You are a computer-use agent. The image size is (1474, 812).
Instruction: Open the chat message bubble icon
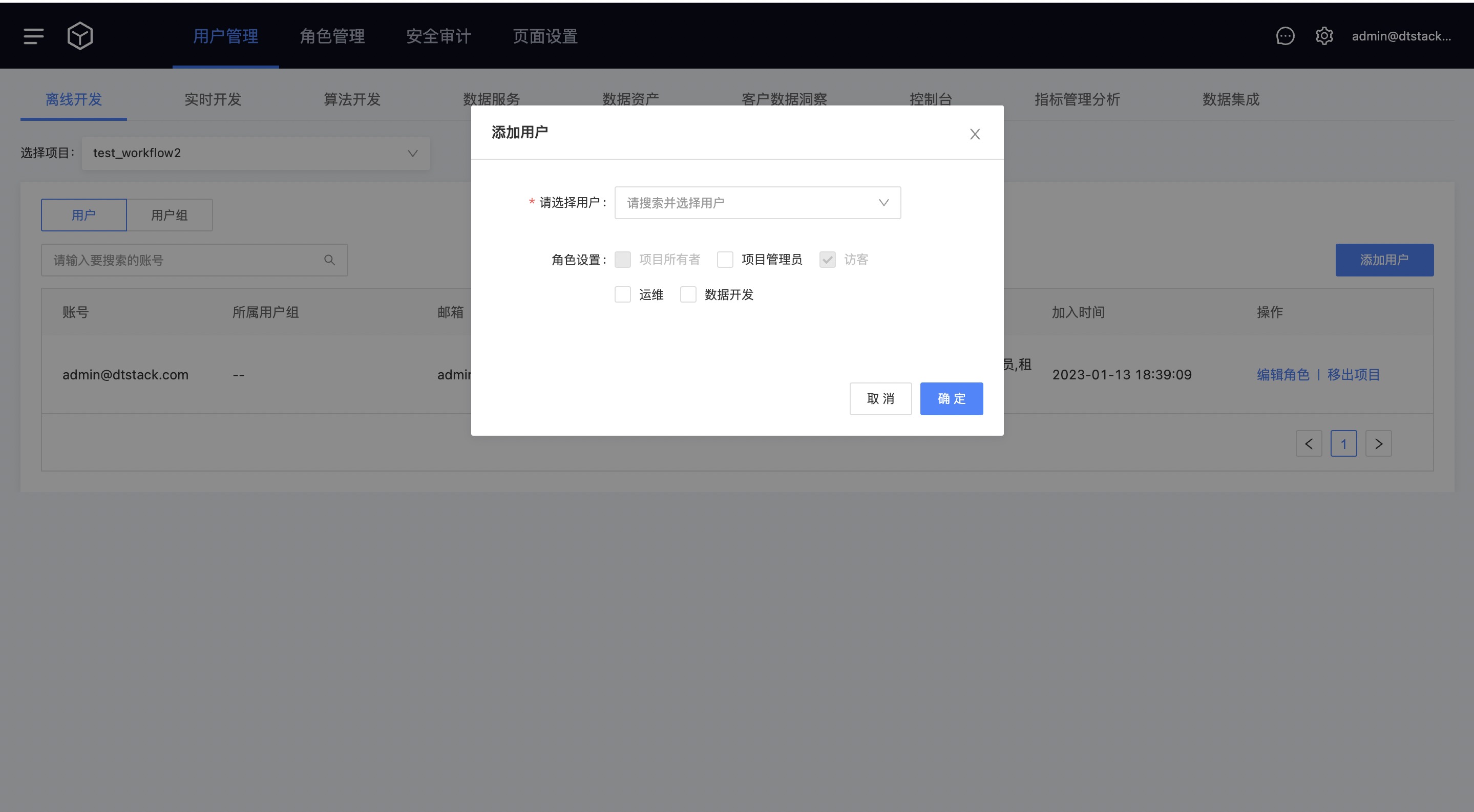click(x=1285, y=36)
